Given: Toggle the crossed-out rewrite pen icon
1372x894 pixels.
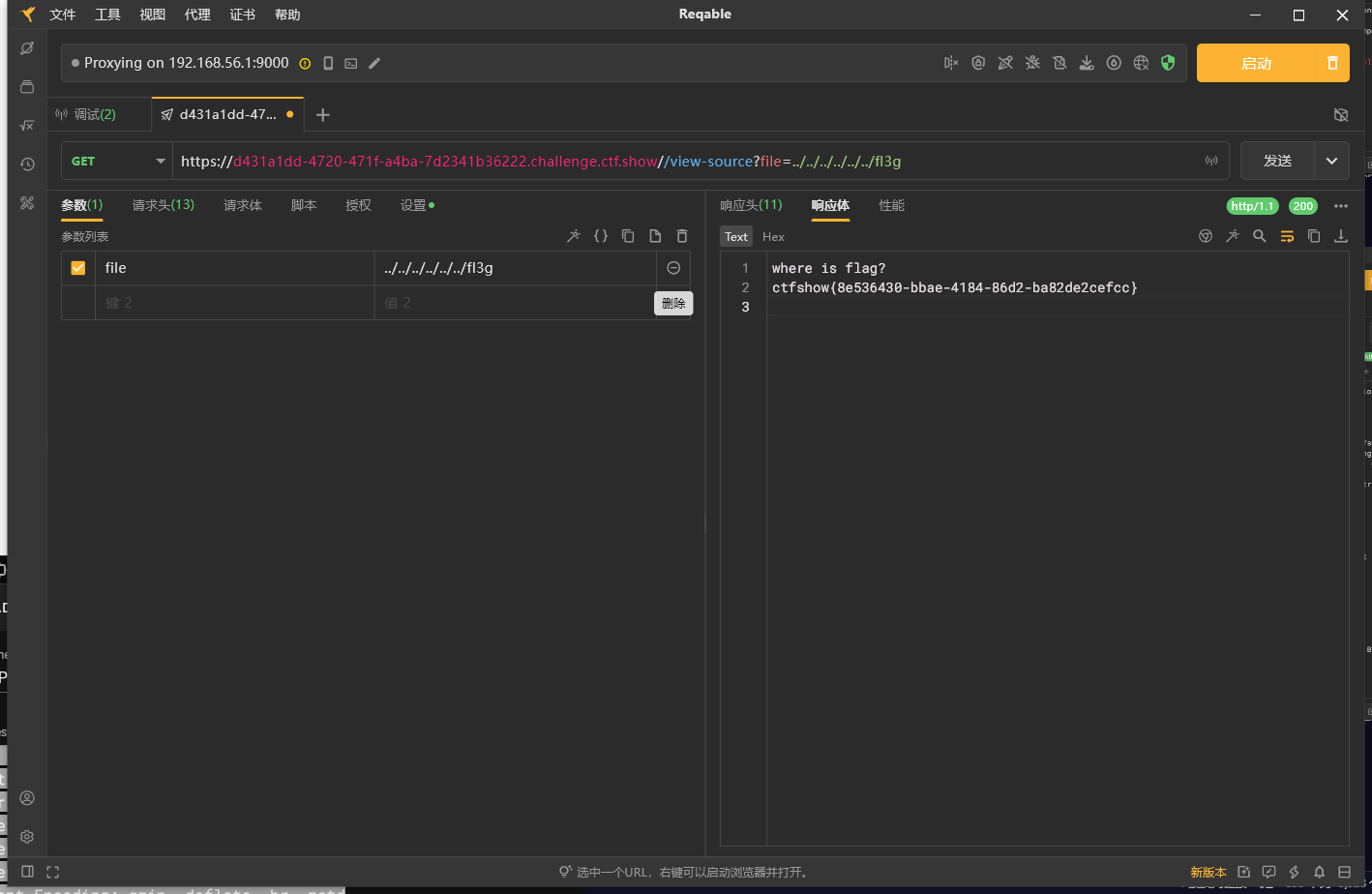Looking at the screenshot, I should (1005, 63).
